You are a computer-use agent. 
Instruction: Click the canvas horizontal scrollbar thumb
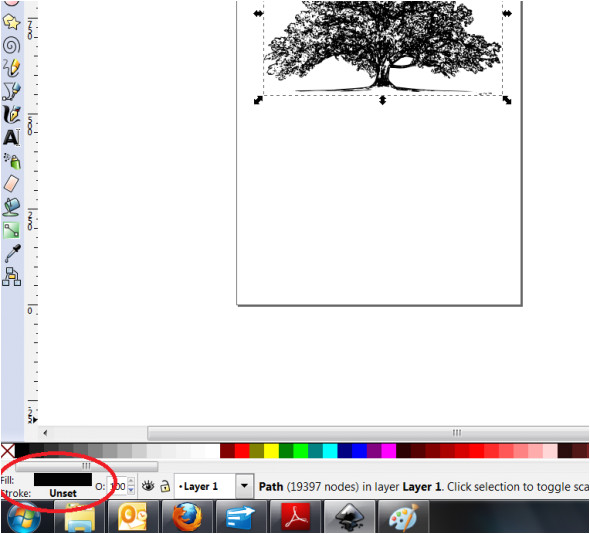(369, 433)
